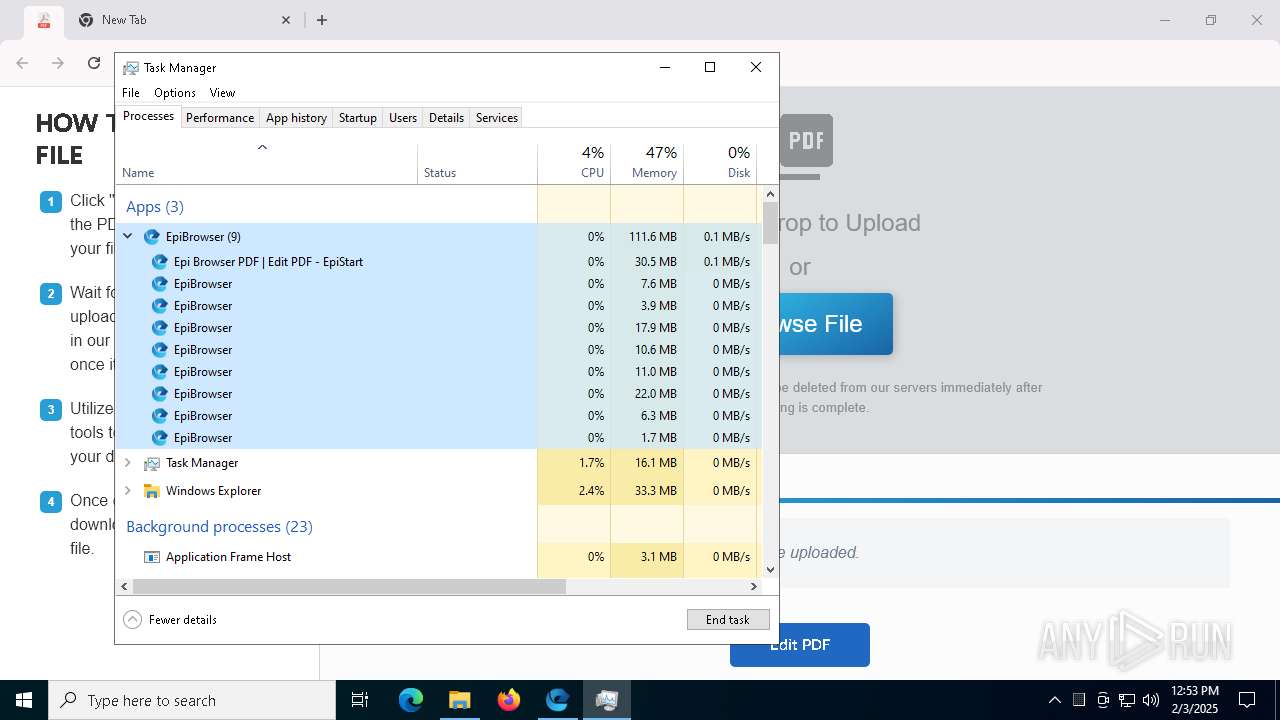The height and width of the screenshot is (720, 1280).
Task: Click the End task button
Action: tap(728, 620)
